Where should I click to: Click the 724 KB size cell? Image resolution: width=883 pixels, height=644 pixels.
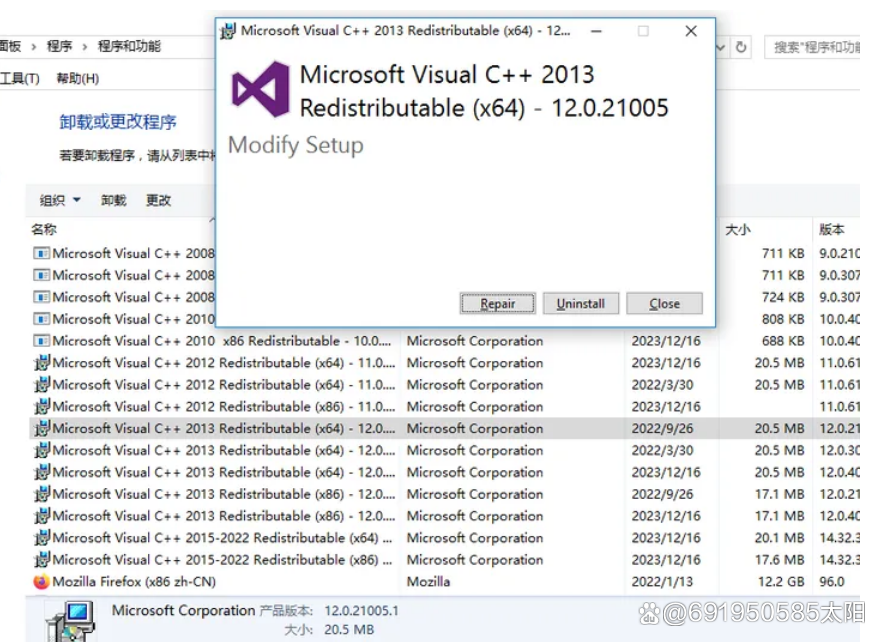click(783, 297)
